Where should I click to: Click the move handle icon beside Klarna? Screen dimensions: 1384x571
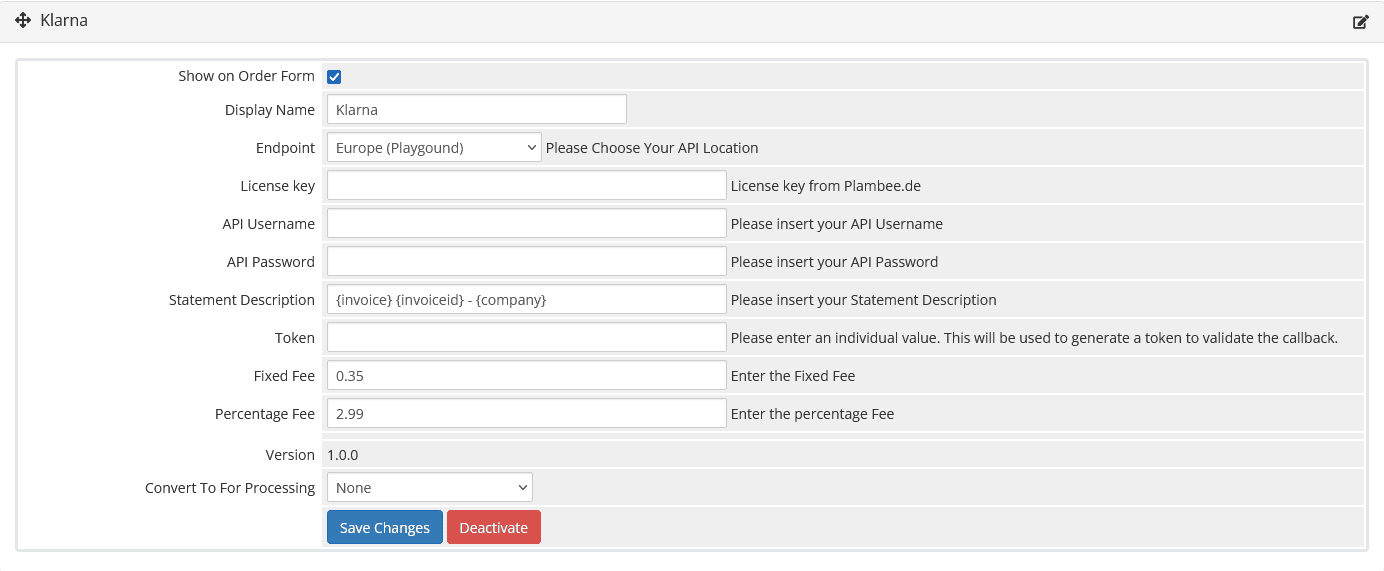(x=24, y=21)
